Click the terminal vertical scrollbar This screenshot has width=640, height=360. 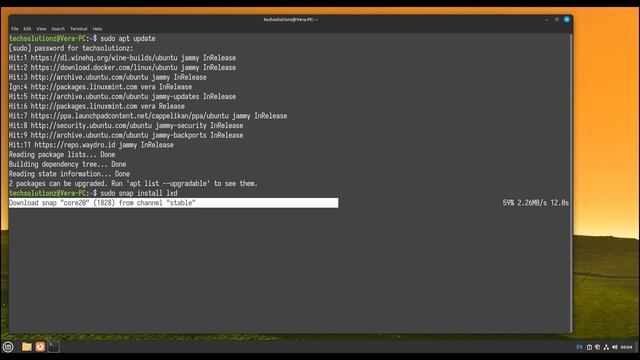(x=571, y=183)
